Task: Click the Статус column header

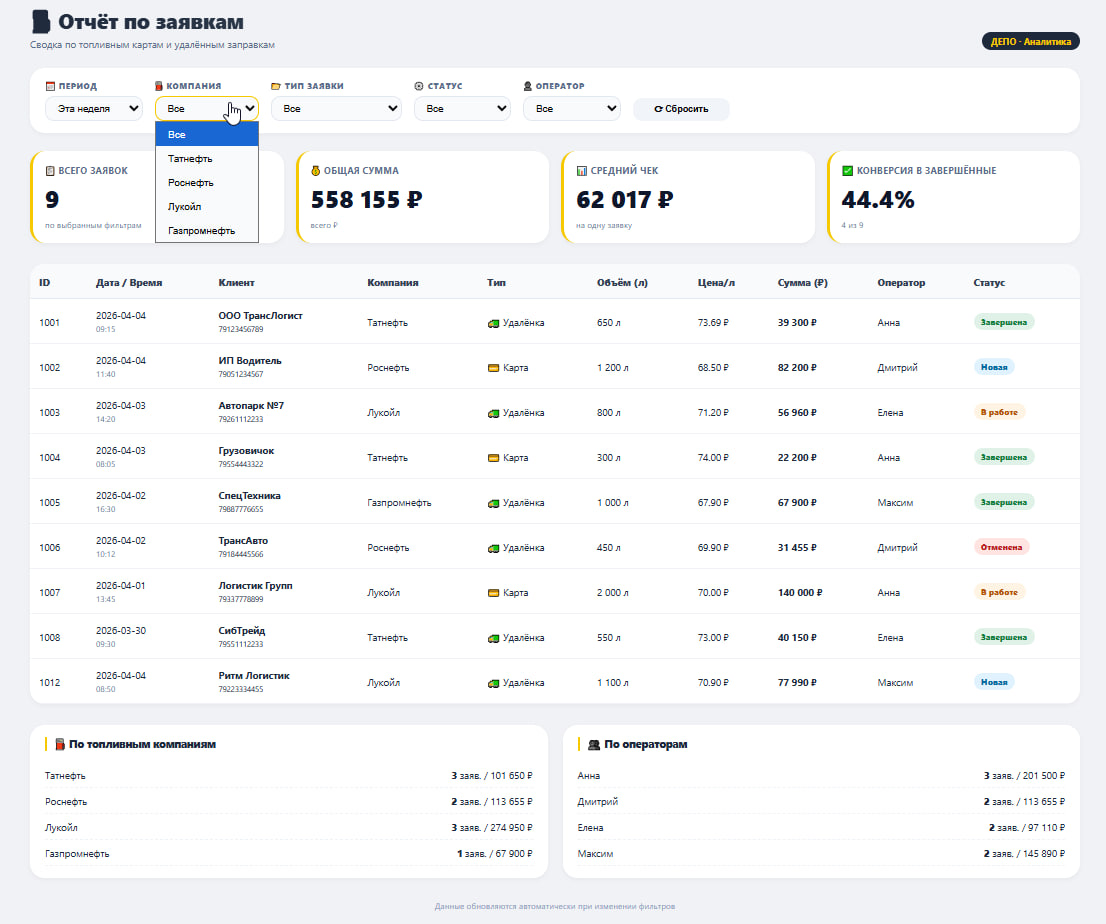Action: coord(989,283)
